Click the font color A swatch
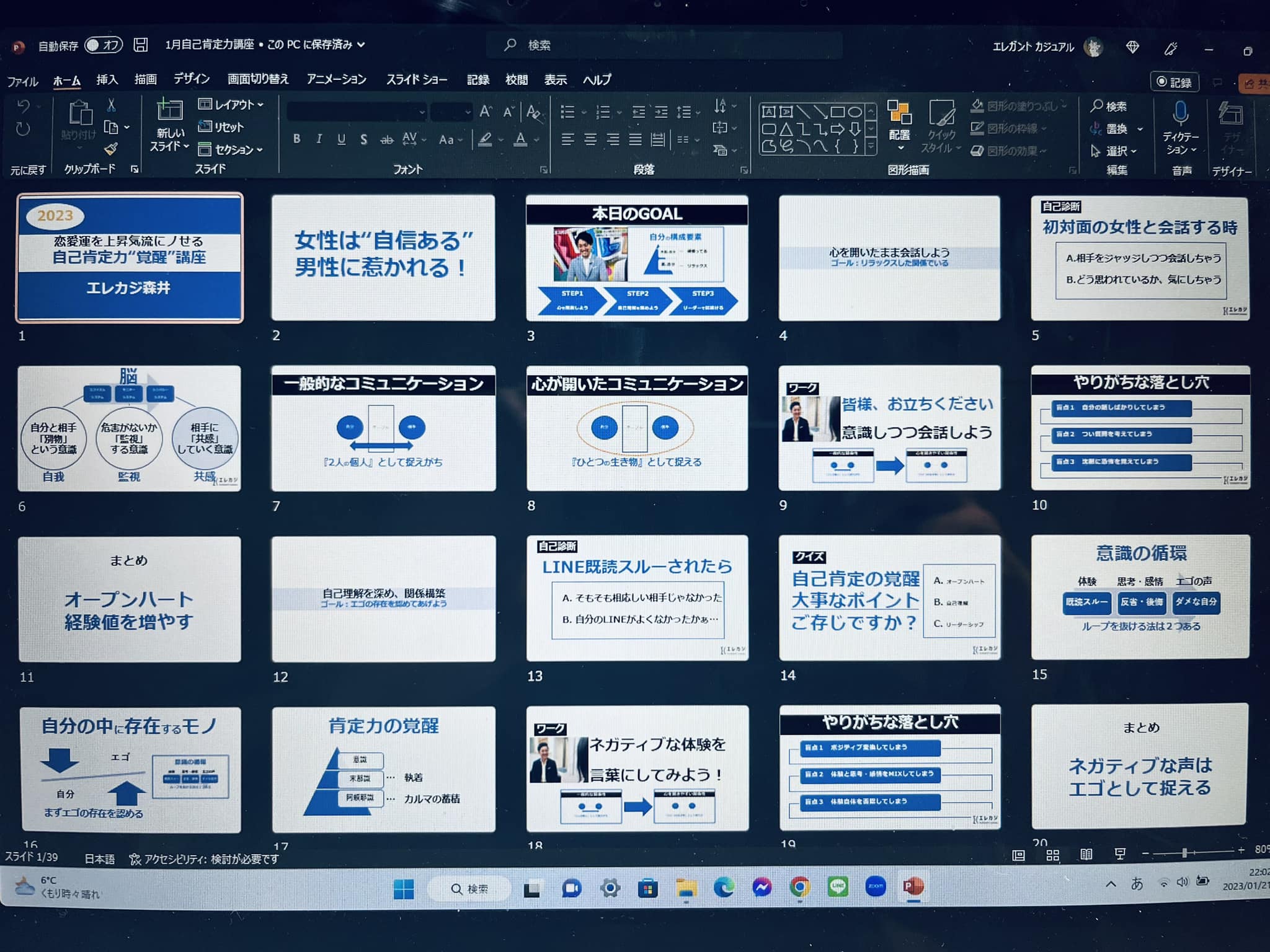This screenshot has width=1270, height=952. pos(521,140)
